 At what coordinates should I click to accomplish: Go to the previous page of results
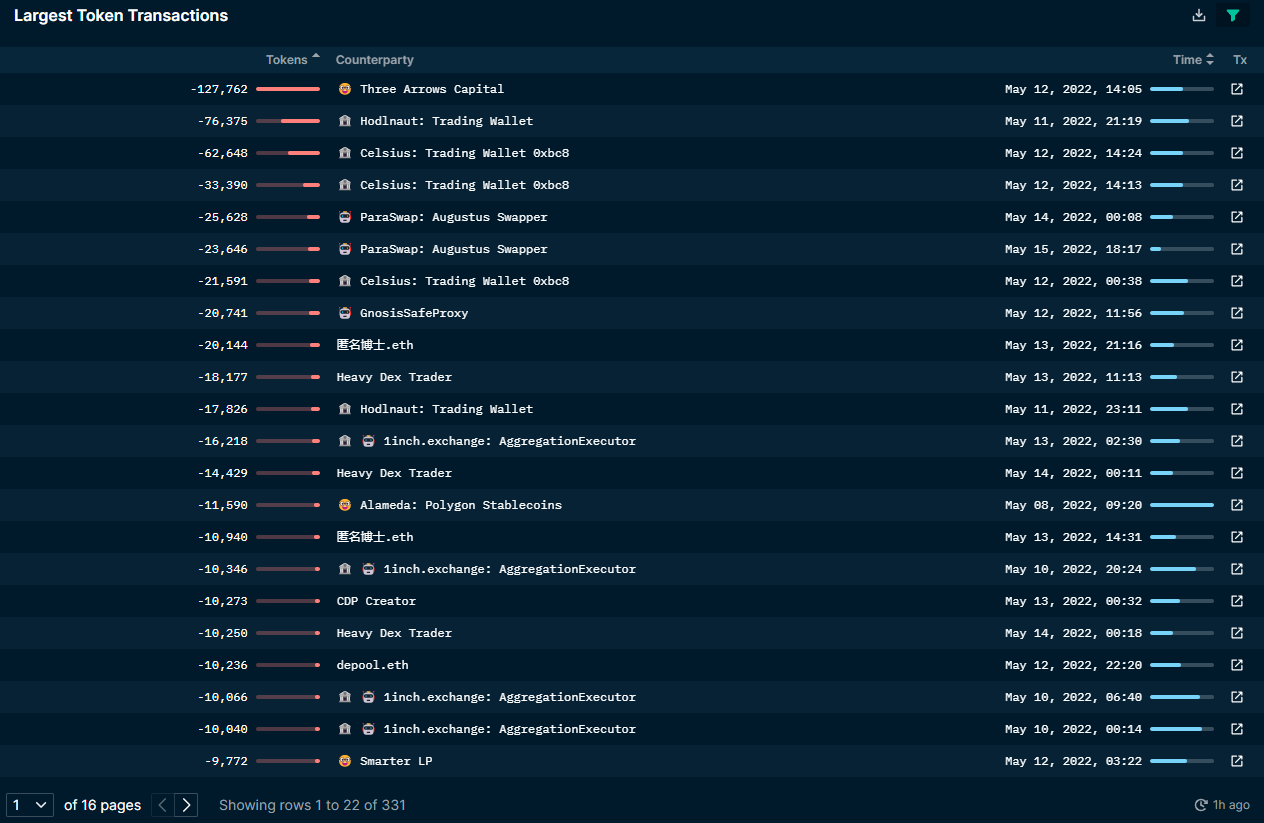pyautogui.click(x=163, y=805)
